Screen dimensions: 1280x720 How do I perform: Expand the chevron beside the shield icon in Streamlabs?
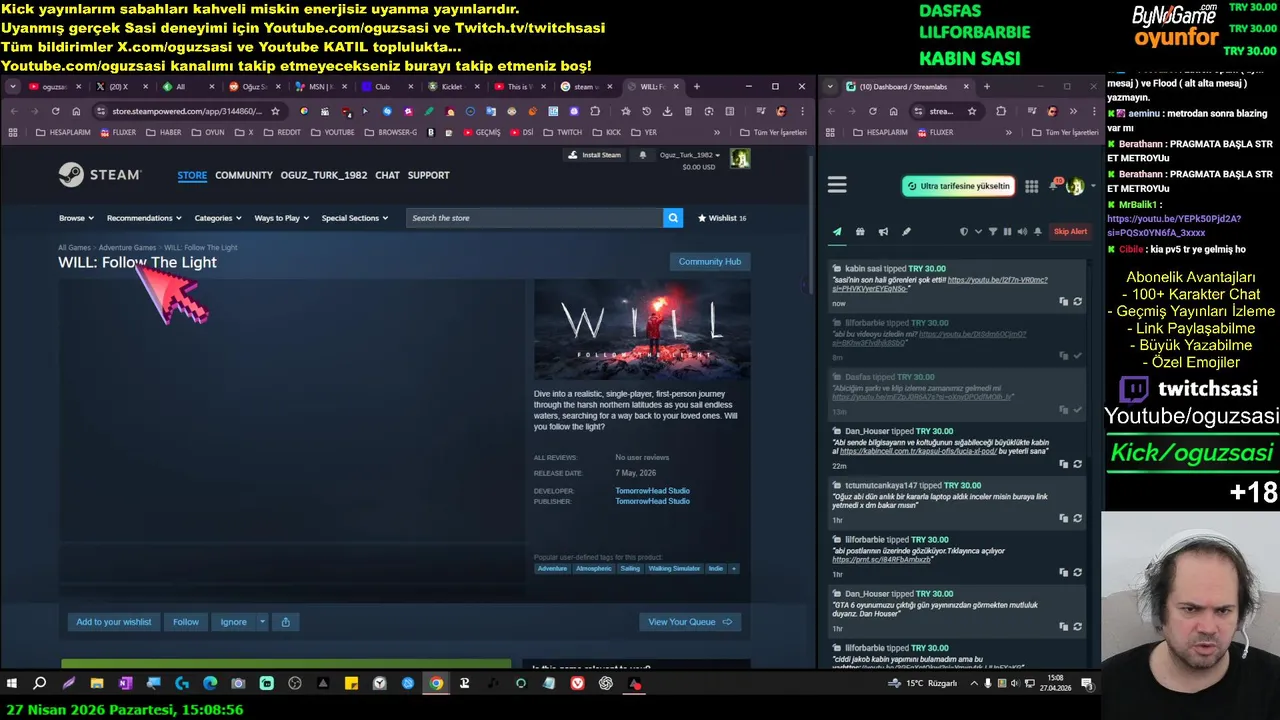click(x=978, y=232)
